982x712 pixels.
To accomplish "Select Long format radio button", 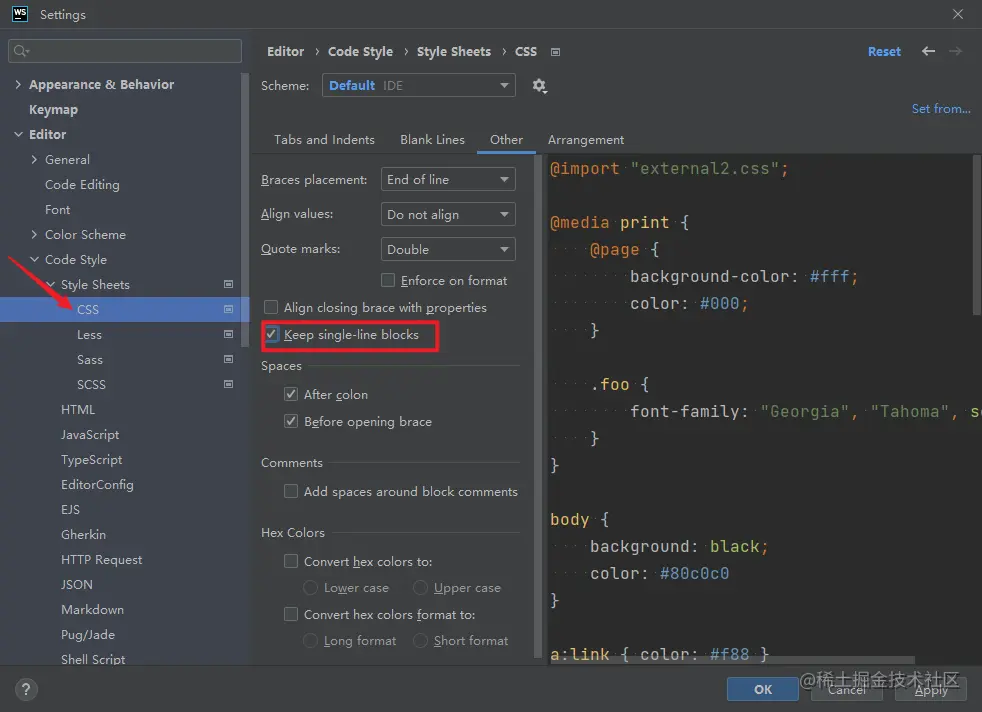I will click(310, 641).
